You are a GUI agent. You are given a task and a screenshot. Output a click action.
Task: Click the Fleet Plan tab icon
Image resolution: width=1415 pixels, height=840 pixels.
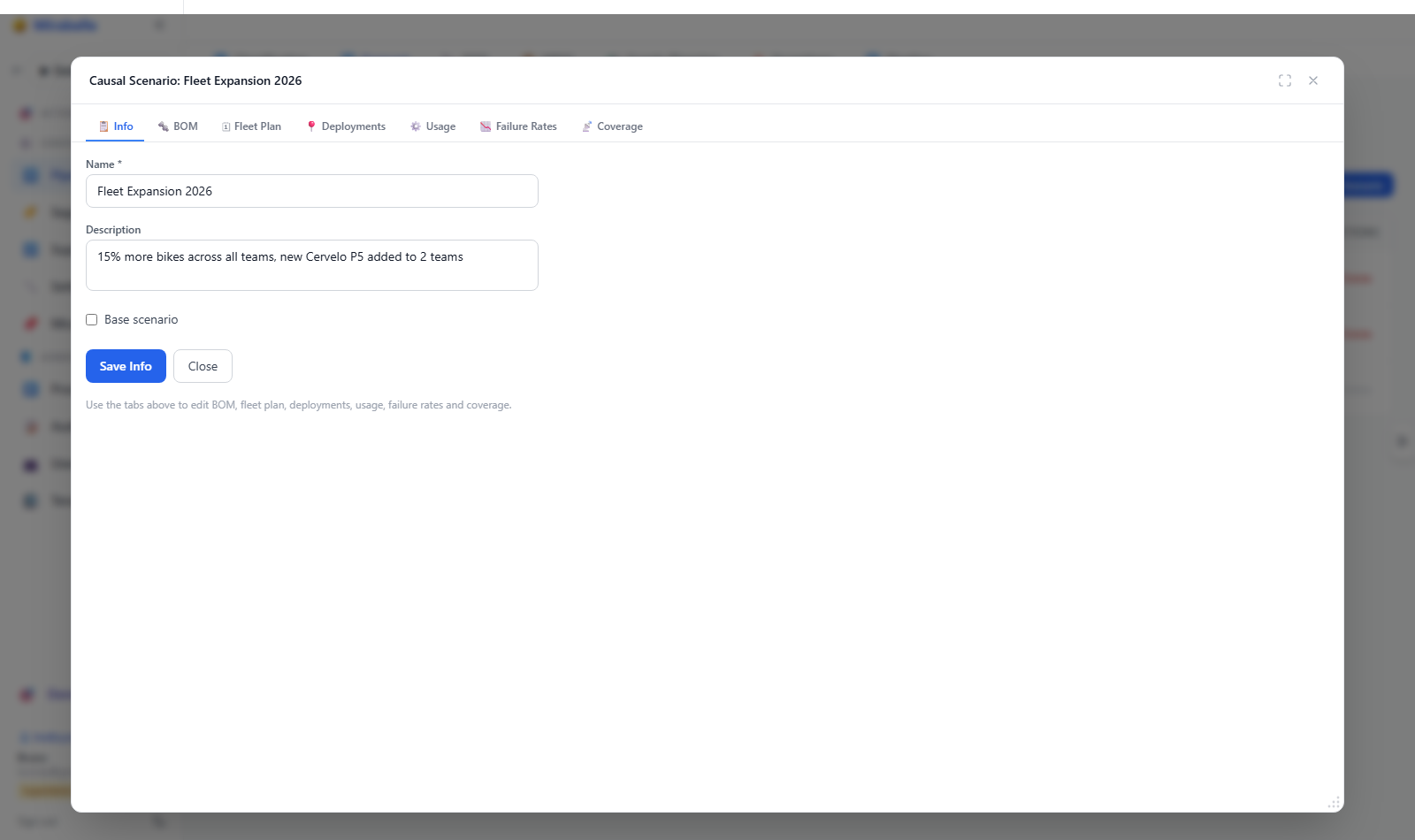(226, 126)
